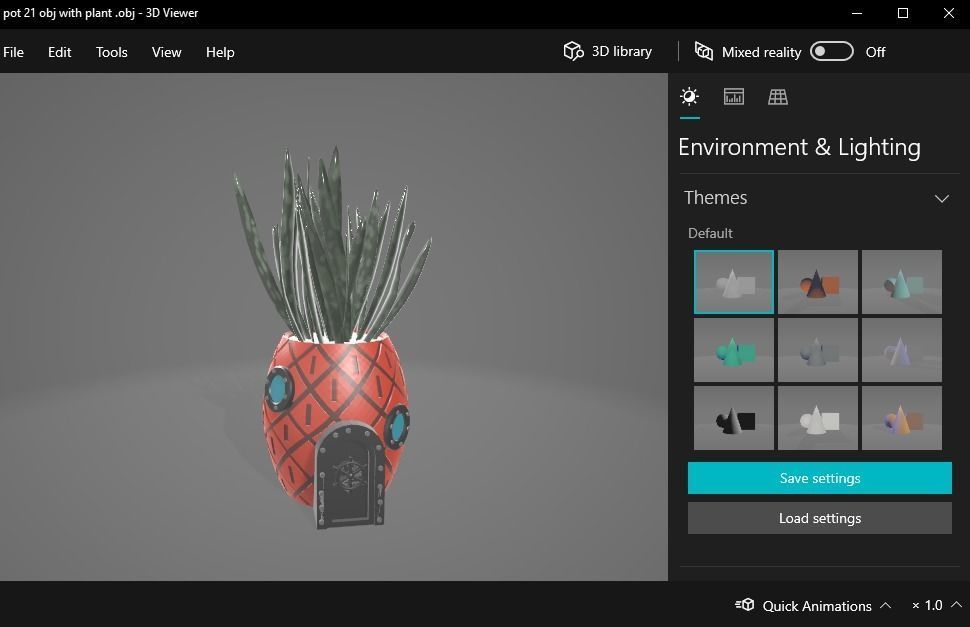Open the File menu
Viewport: 970px width, 627px height.
14,52
